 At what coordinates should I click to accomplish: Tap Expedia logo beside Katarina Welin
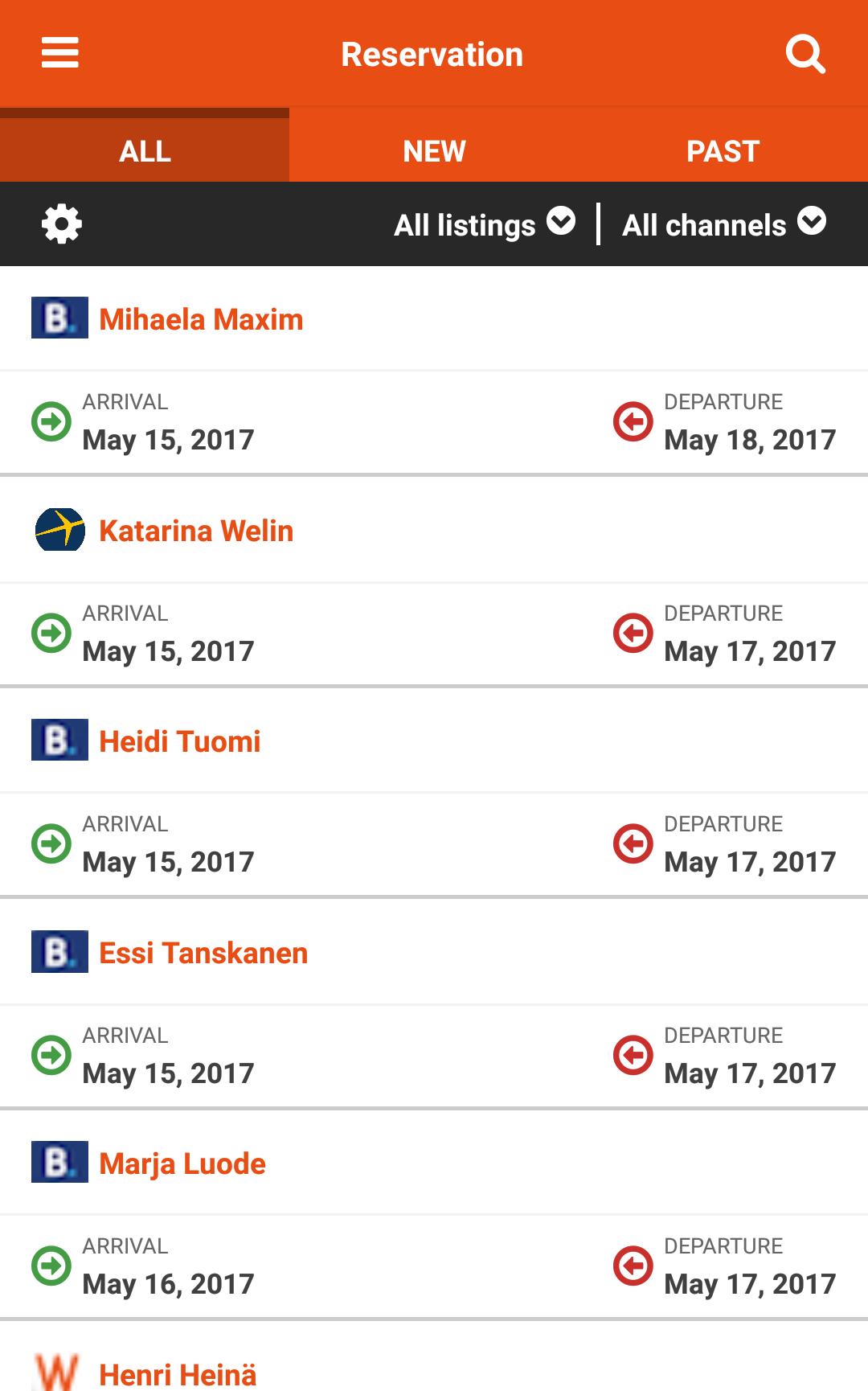59,529
